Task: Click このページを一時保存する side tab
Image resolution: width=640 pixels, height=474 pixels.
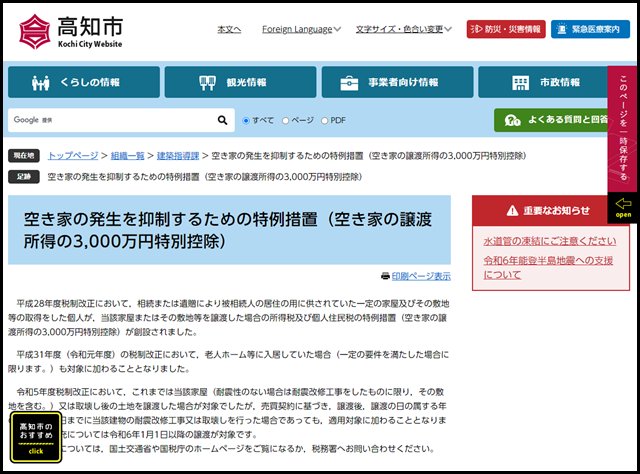Action: pos(623,129)
